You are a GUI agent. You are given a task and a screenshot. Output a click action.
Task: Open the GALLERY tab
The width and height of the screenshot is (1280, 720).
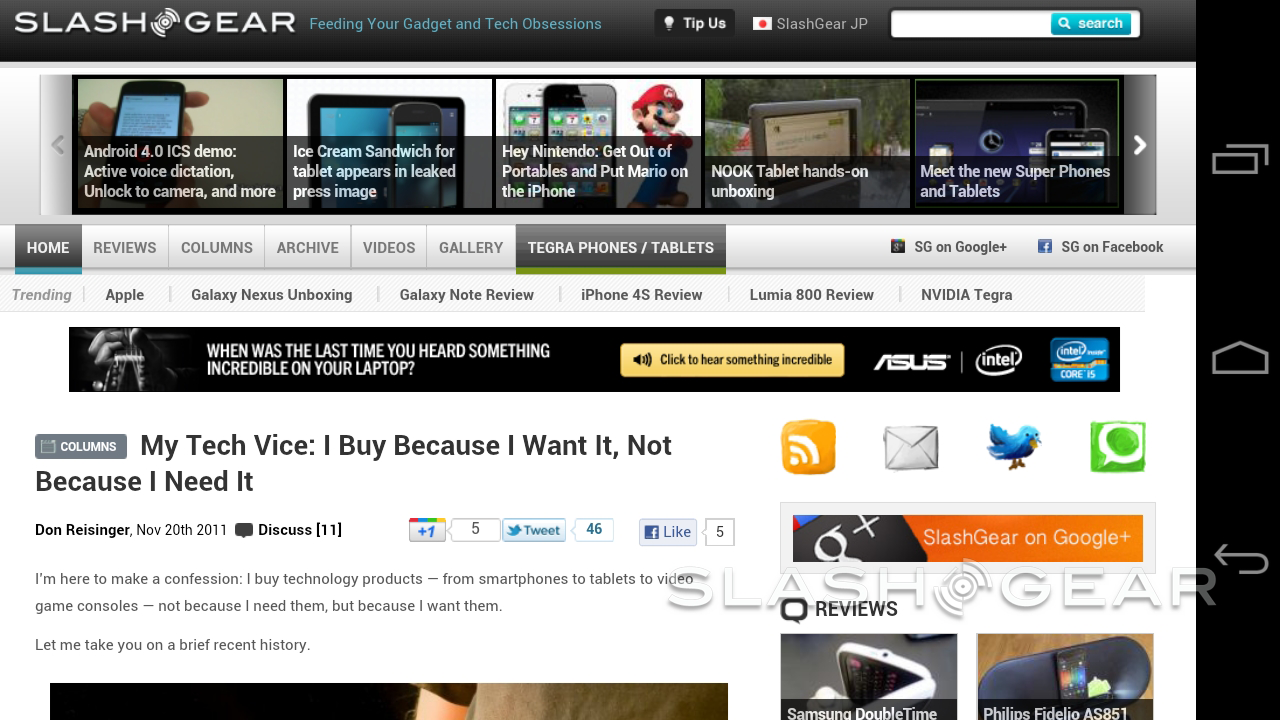(471, 248)
